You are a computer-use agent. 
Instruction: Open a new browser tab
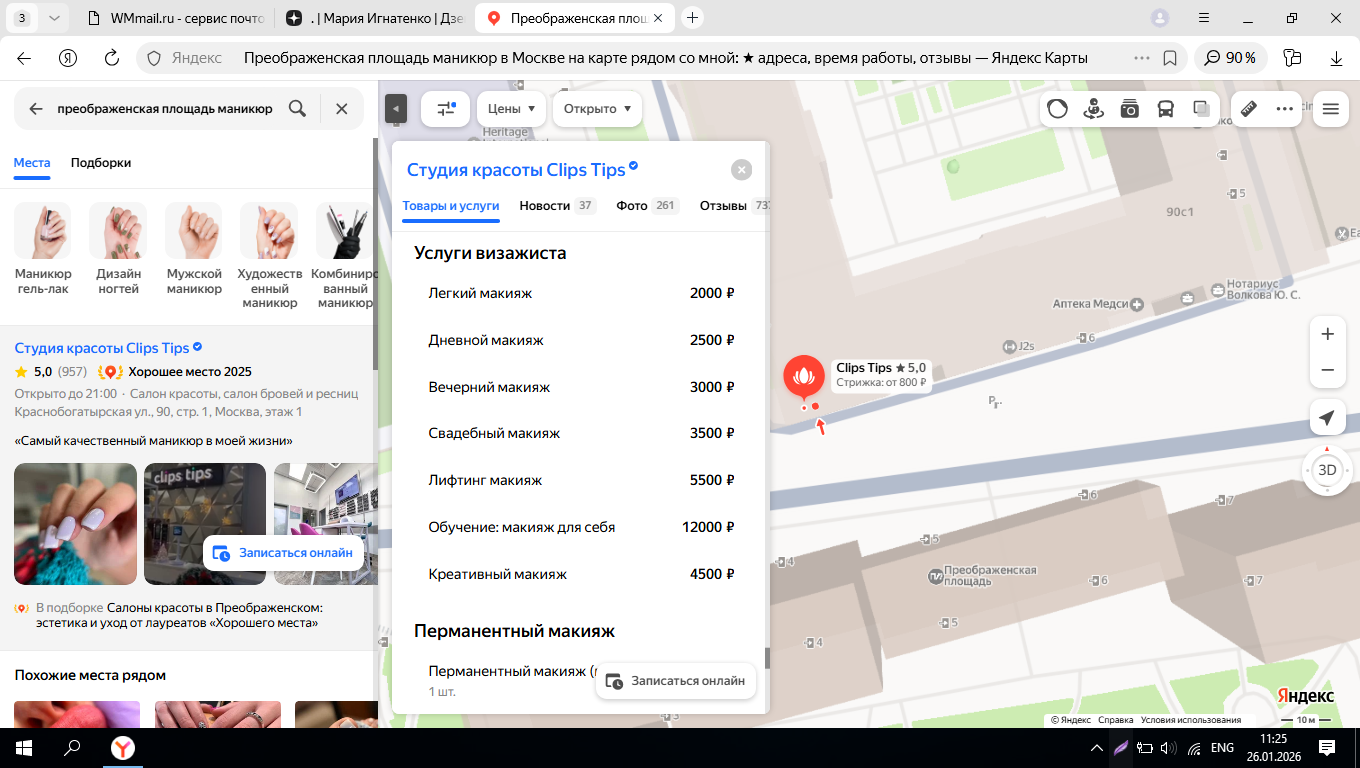pos(692,18)
